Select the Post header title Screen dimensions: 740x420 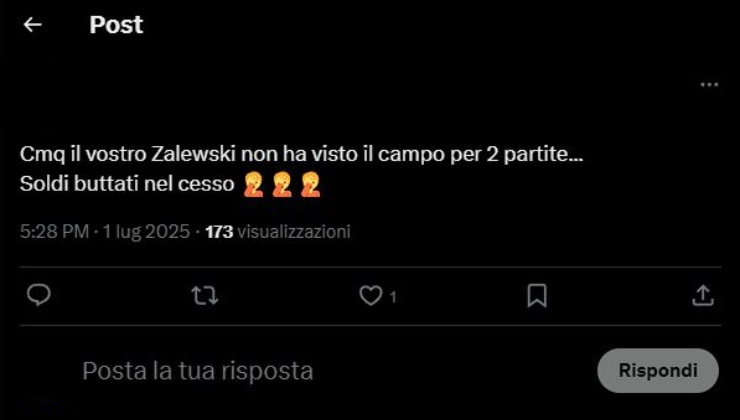[116, 25]
